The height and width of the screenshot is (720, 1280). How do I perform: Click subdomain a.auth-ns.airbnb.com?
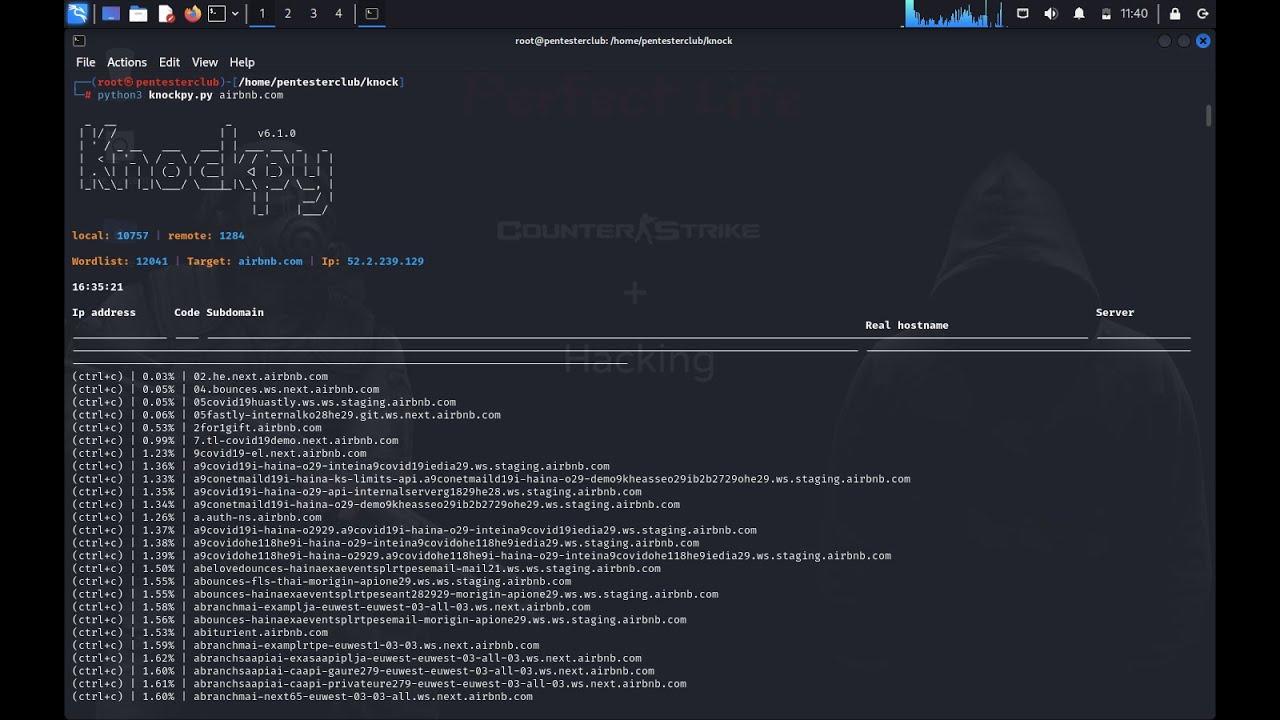258,518
